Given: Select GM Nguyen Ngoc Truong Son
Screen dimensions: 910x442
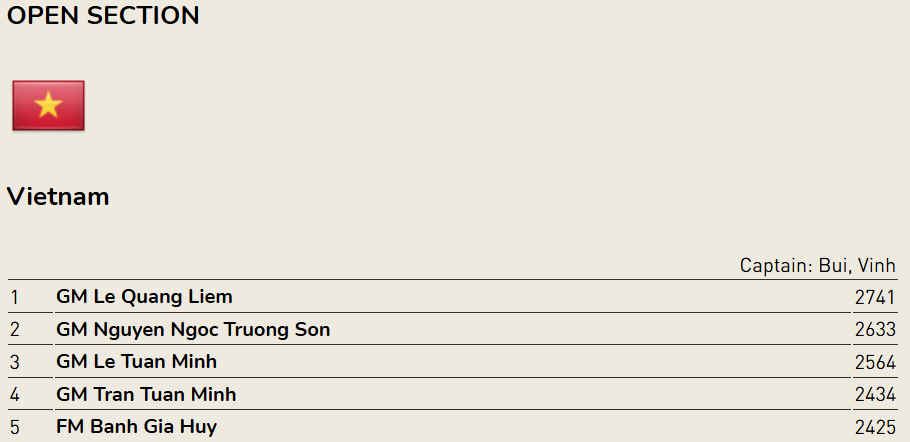Looking at the screenshot, I should 193,329.
